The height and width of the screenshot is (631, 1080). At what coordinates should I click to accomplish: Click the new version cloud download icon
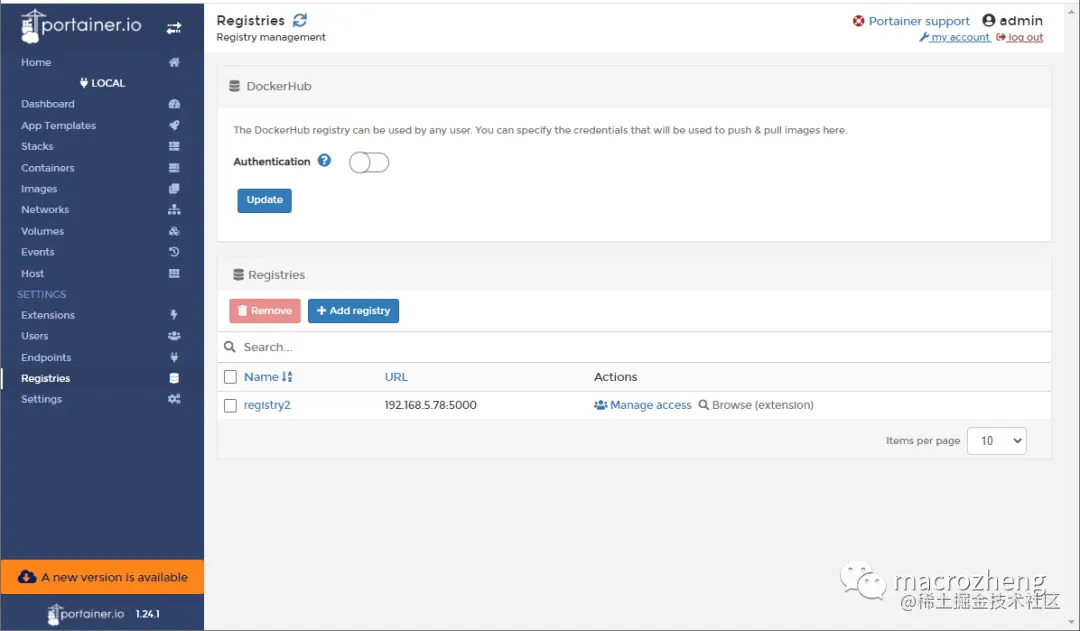27,577
